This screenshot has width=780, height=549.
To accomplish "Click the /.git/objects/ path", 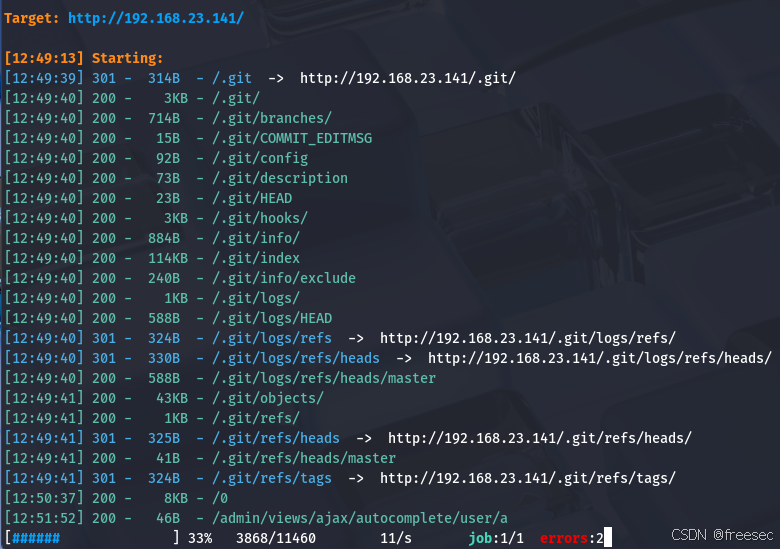I will (268, 398).
